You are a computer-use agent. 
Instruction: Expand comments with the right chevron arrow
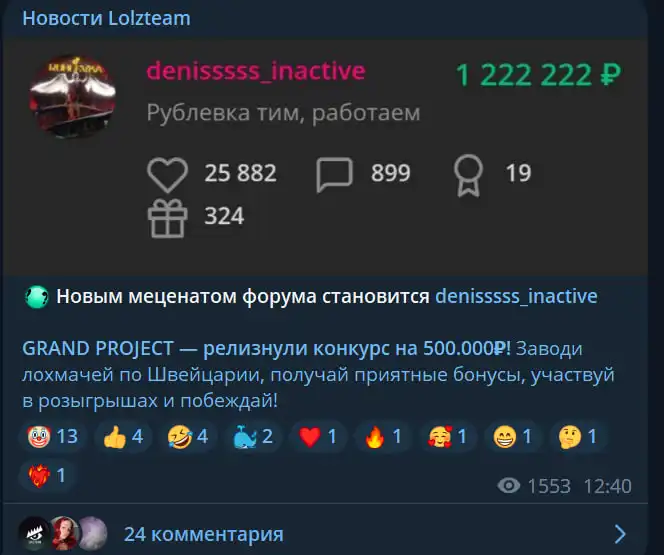[620, 534]
